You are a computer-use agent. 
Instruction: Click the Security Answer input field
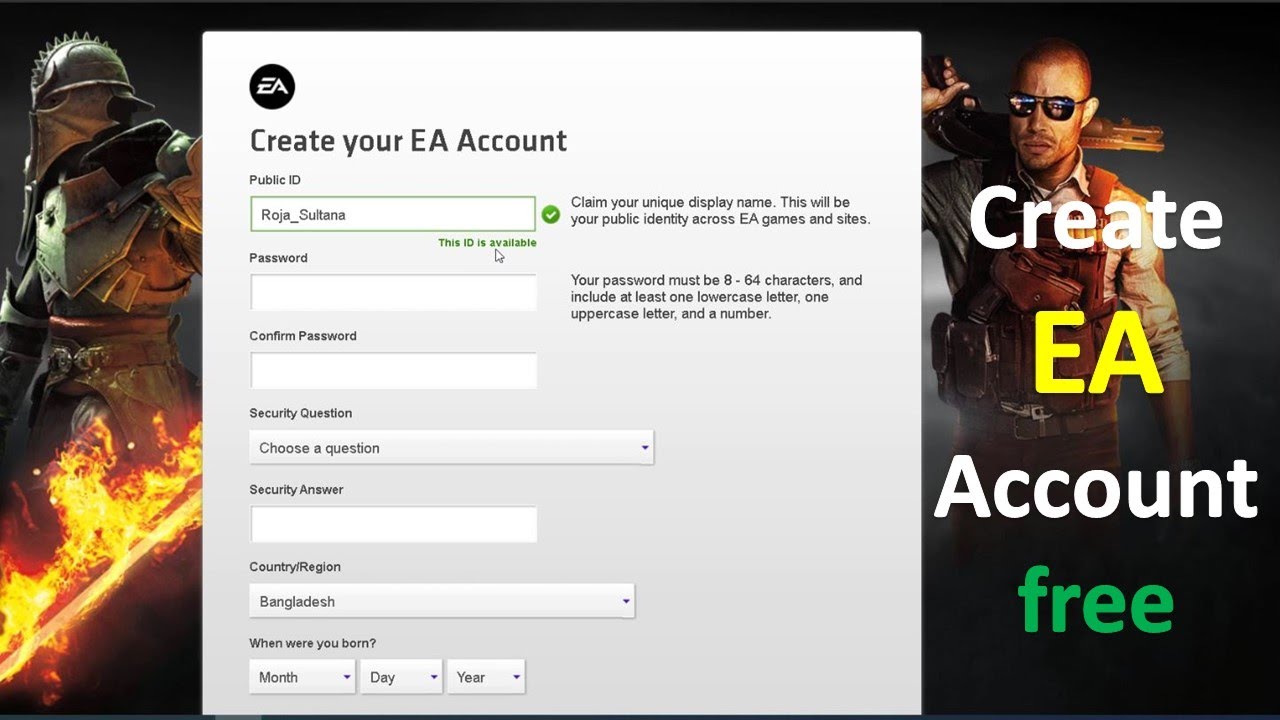click(393, 524)
